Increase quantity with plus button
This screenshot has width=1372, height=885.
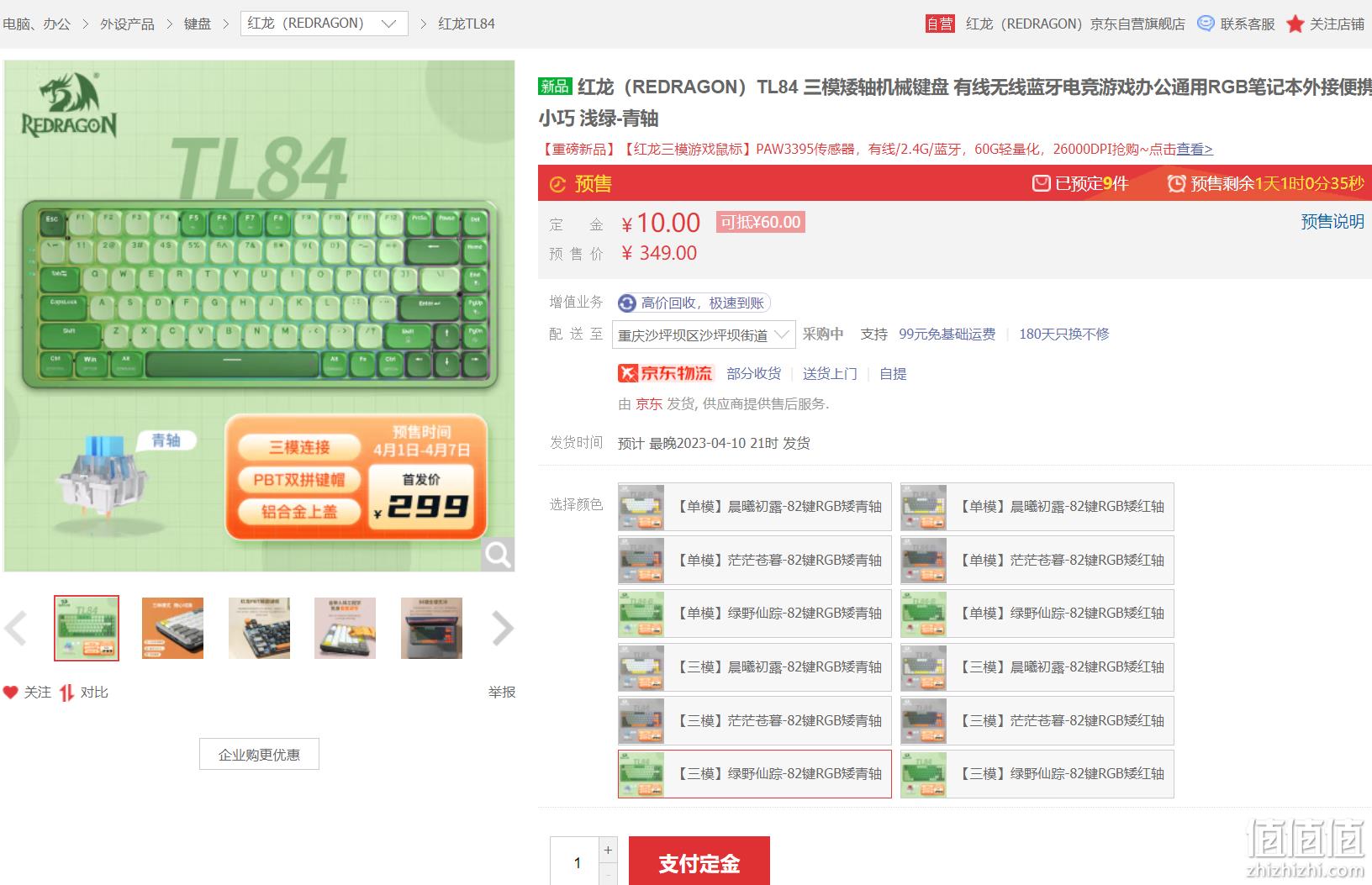(x=608, y=850)
